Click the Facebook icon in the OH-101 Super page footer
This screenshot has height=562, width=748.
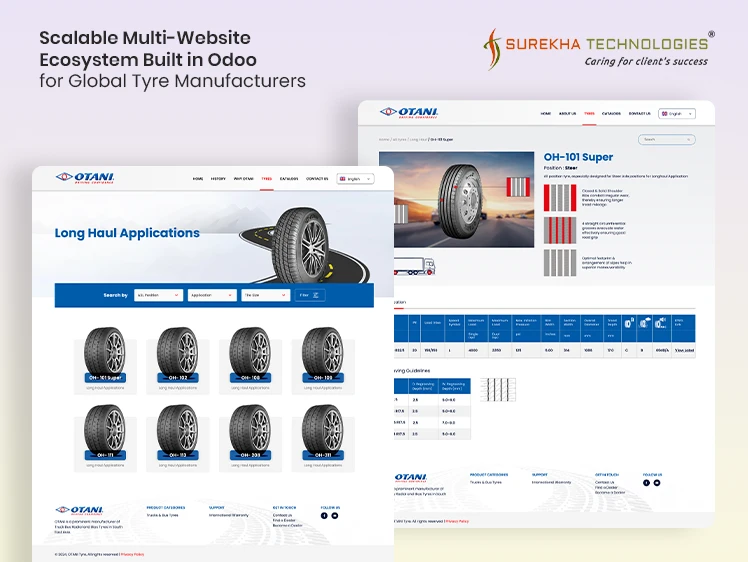point(646,483)
